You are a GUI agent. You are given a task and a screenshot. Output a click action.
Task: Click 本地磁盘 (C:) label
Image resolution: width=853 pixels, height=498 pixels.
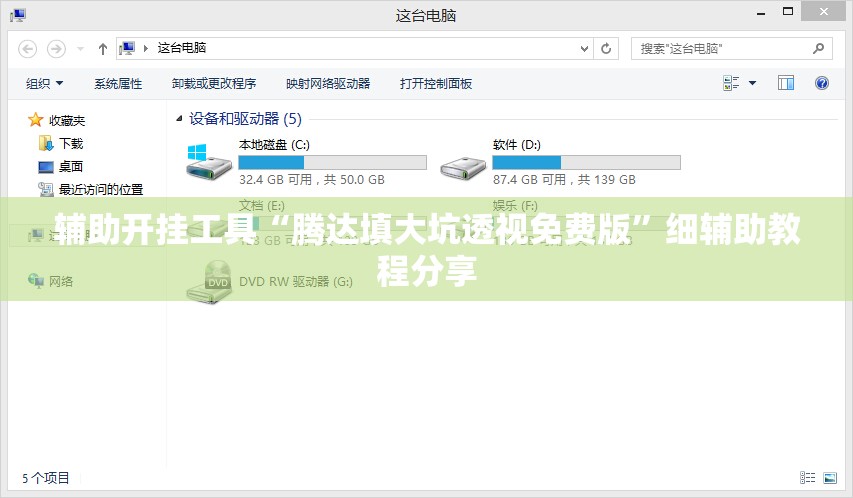click(274, 145)
